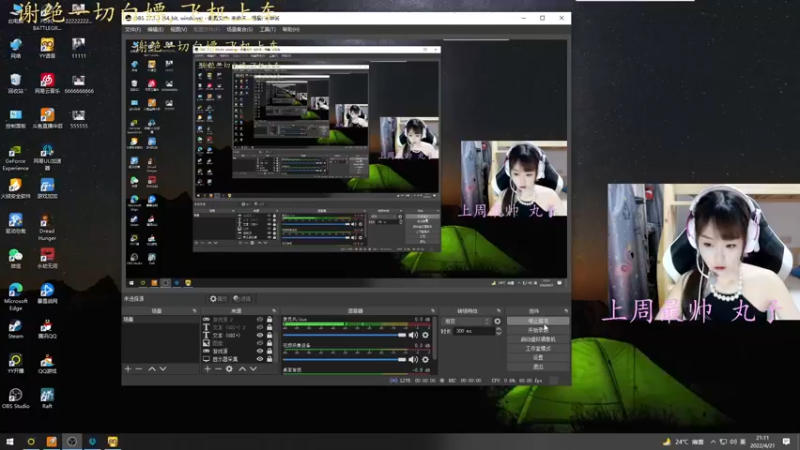Image resolution: width=800 pixels, height=450 pixels.
Task: Increase the transition duration with the up arrow
Action: pos(498,329)
